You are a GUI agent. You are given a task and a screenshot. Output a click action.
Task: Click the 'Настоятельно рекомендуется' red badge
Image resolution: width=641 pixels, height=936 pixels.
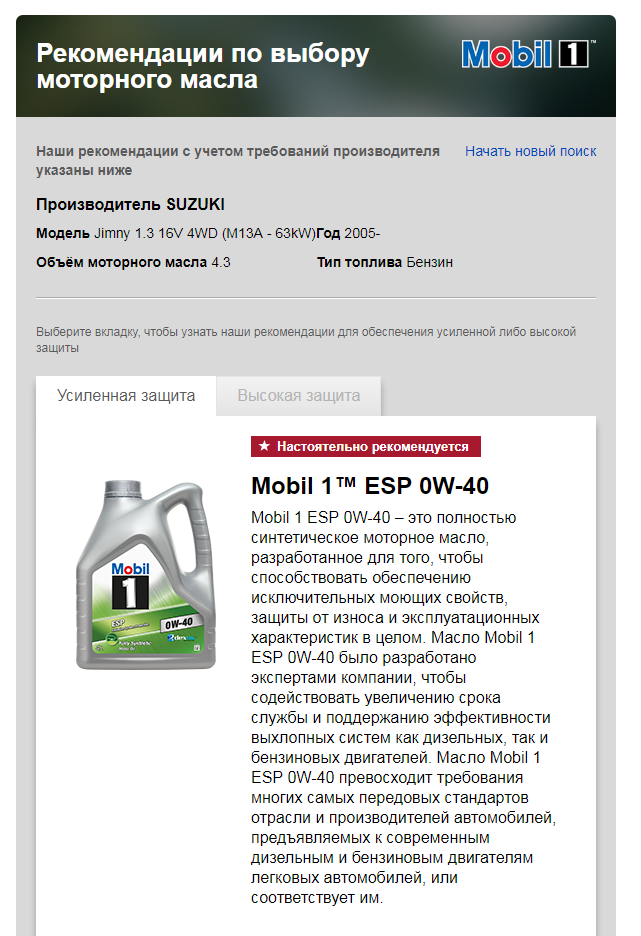[366, 446]
